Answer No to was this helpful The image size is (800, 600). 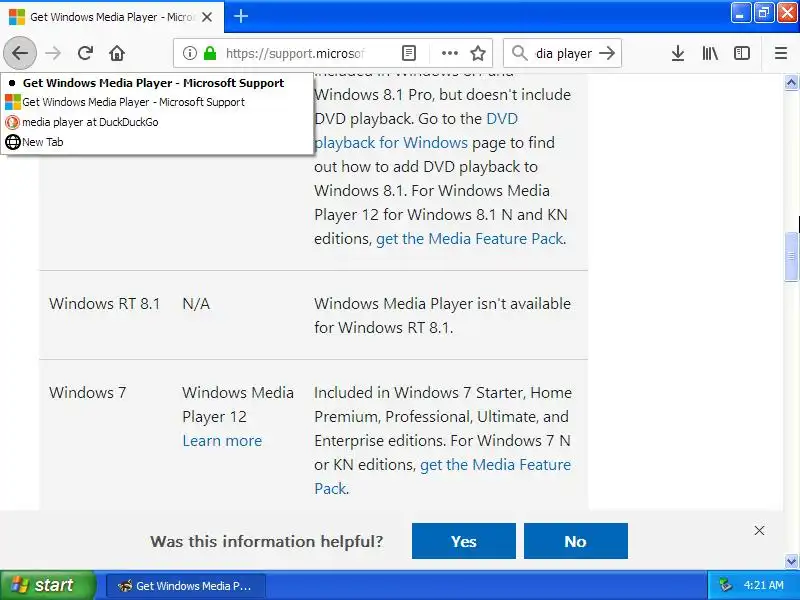tap(576, 541)
